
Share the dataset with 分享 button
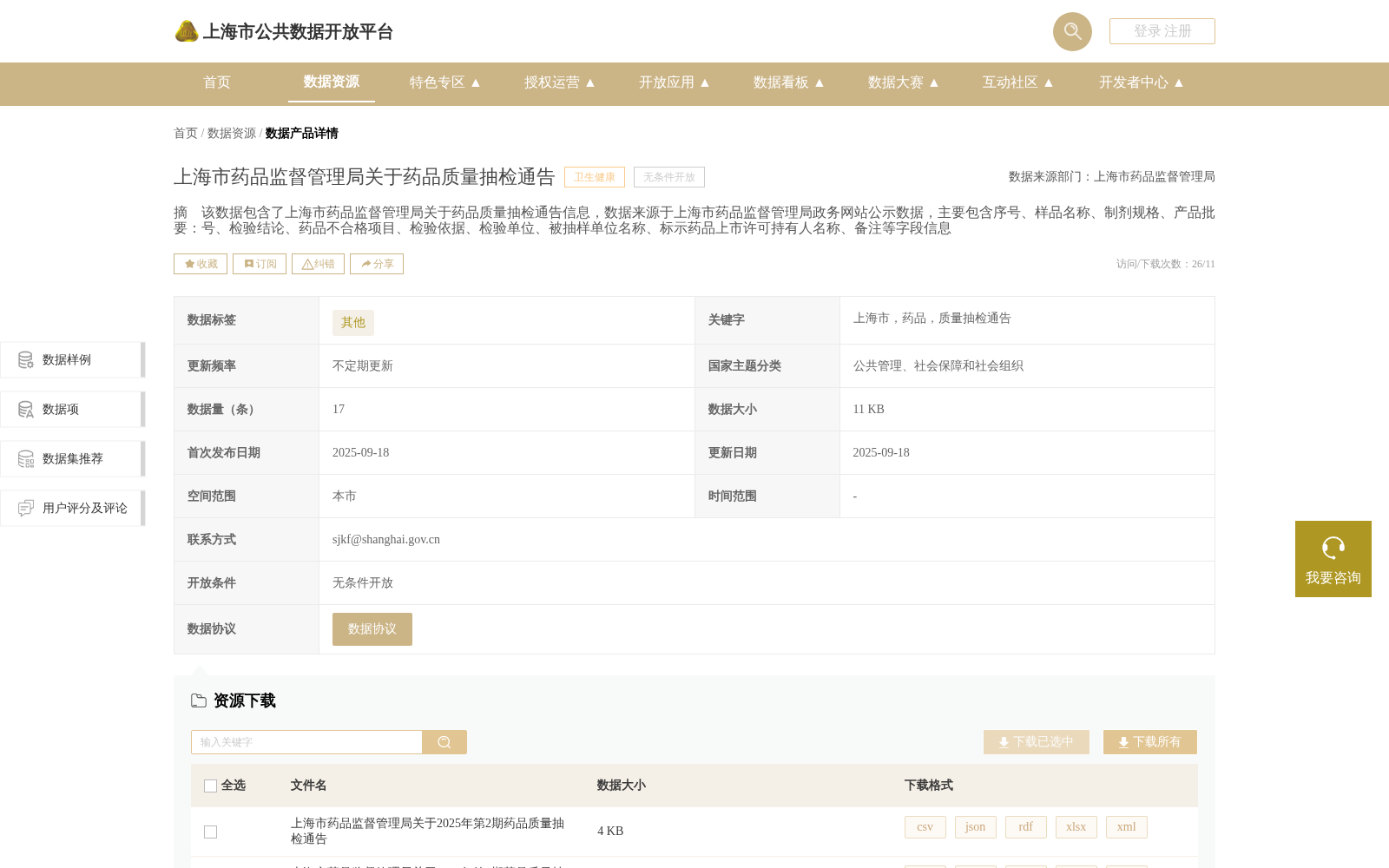pos(377,264)
